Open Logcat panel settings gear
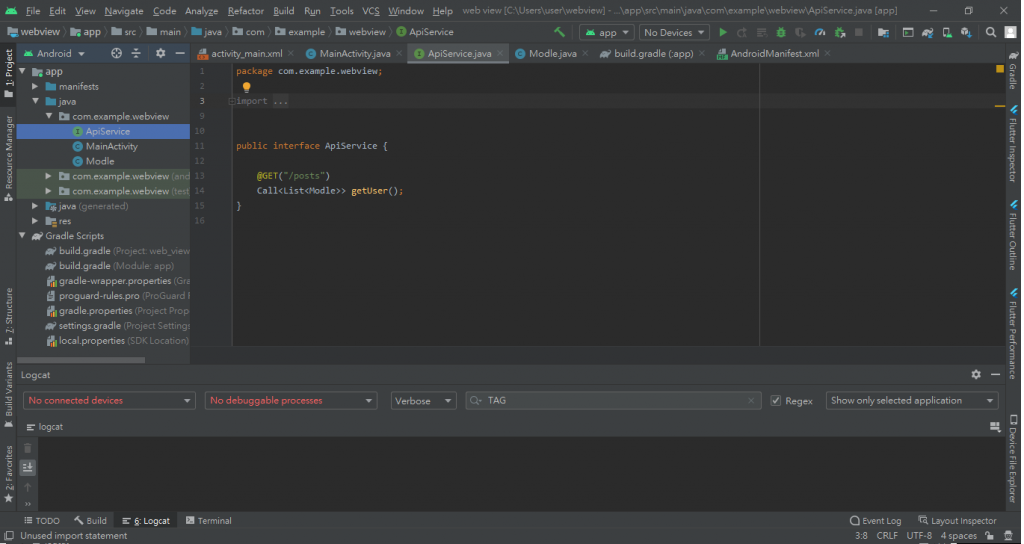 976,374
